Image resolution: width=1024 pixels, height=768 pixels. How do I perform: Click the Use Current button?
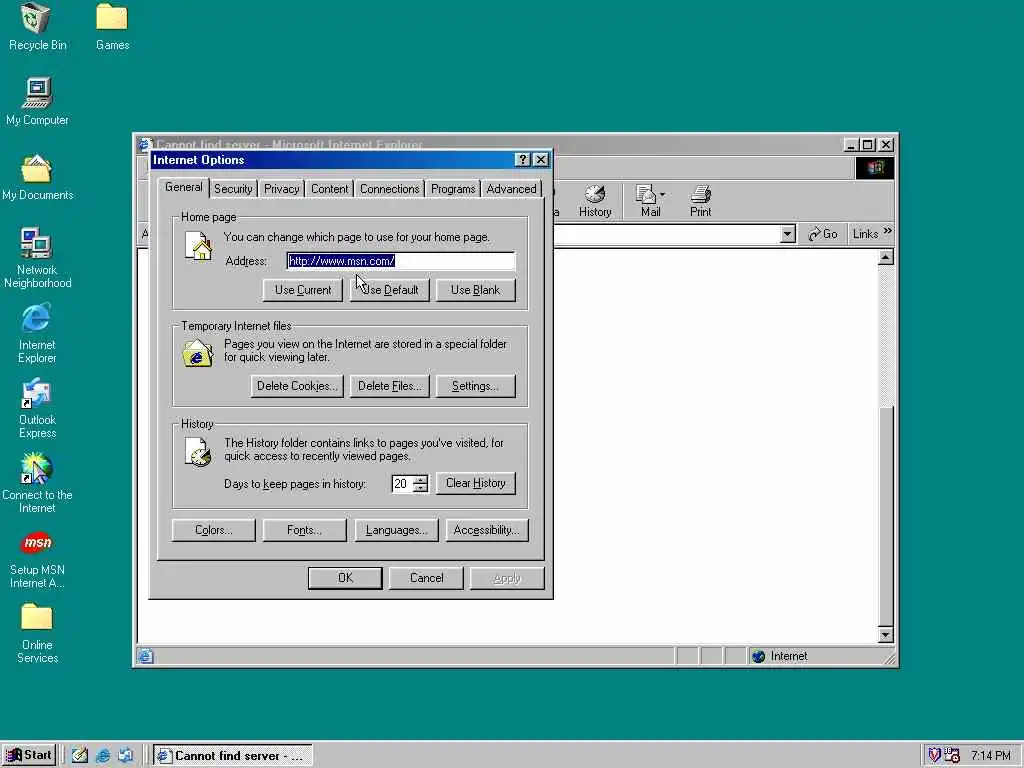[x=303, y=290]
